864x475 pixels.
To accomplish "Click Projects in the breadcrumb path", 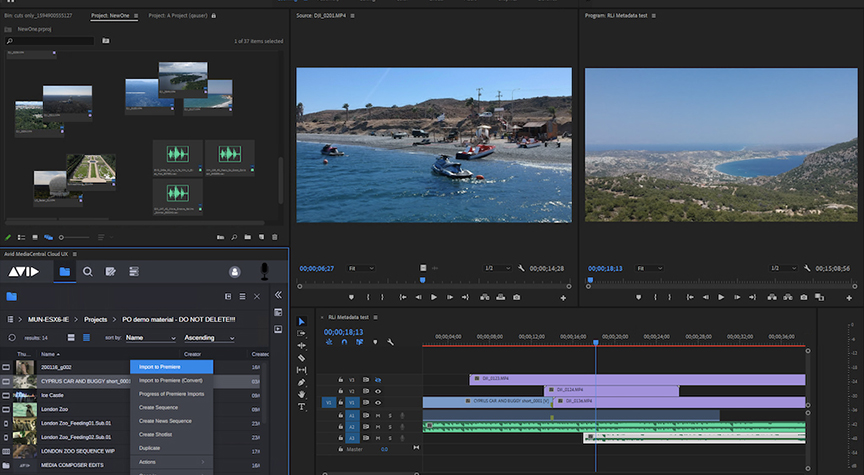I will pyautogui.click(x=96, y=319).
